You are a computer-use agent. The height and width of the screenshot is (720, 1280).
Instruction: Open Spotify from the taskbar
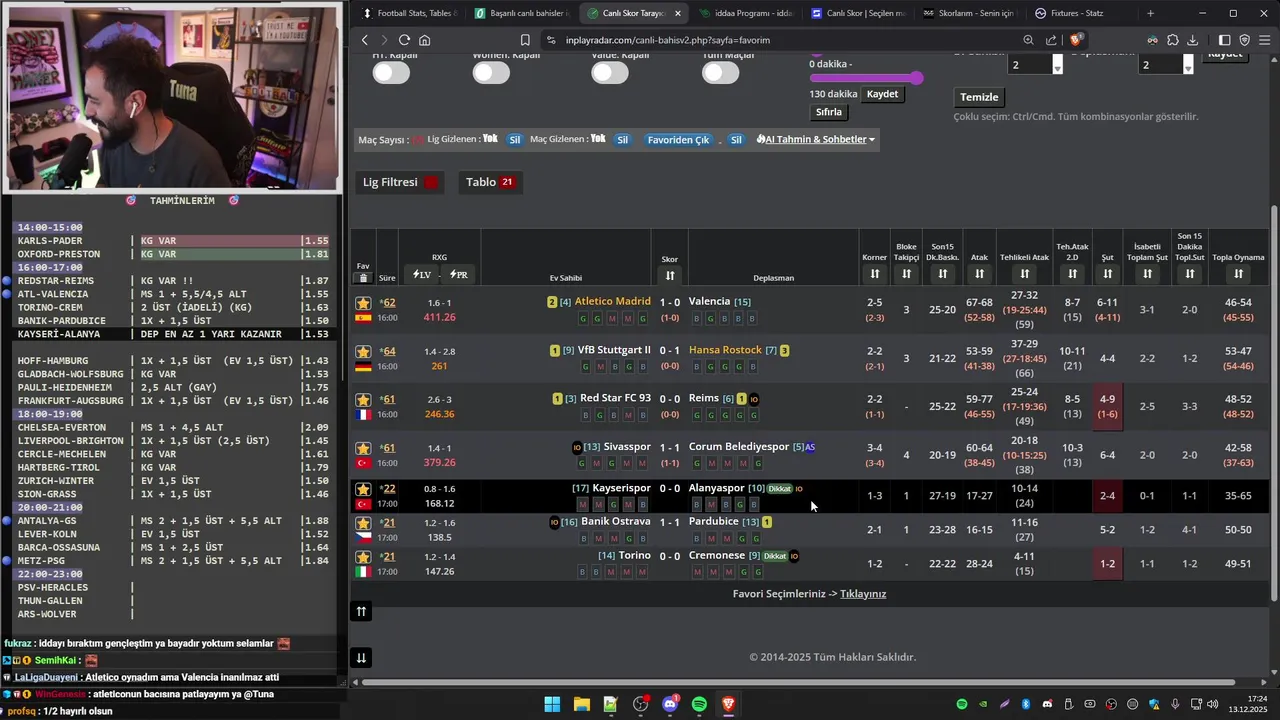click(699, 704)
